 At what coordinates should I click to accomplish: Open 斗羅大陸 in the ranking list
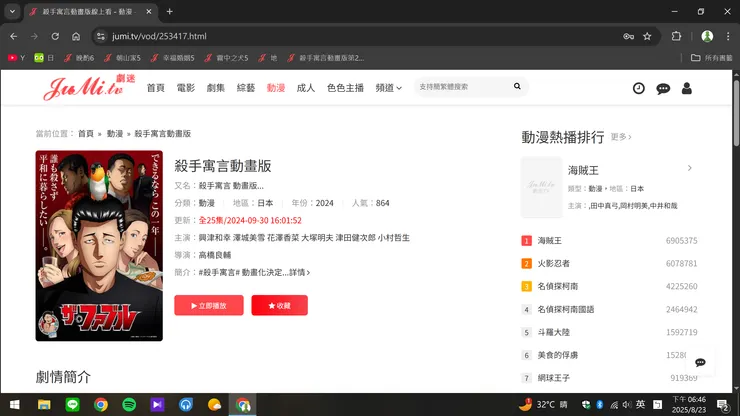pos(554,332)
